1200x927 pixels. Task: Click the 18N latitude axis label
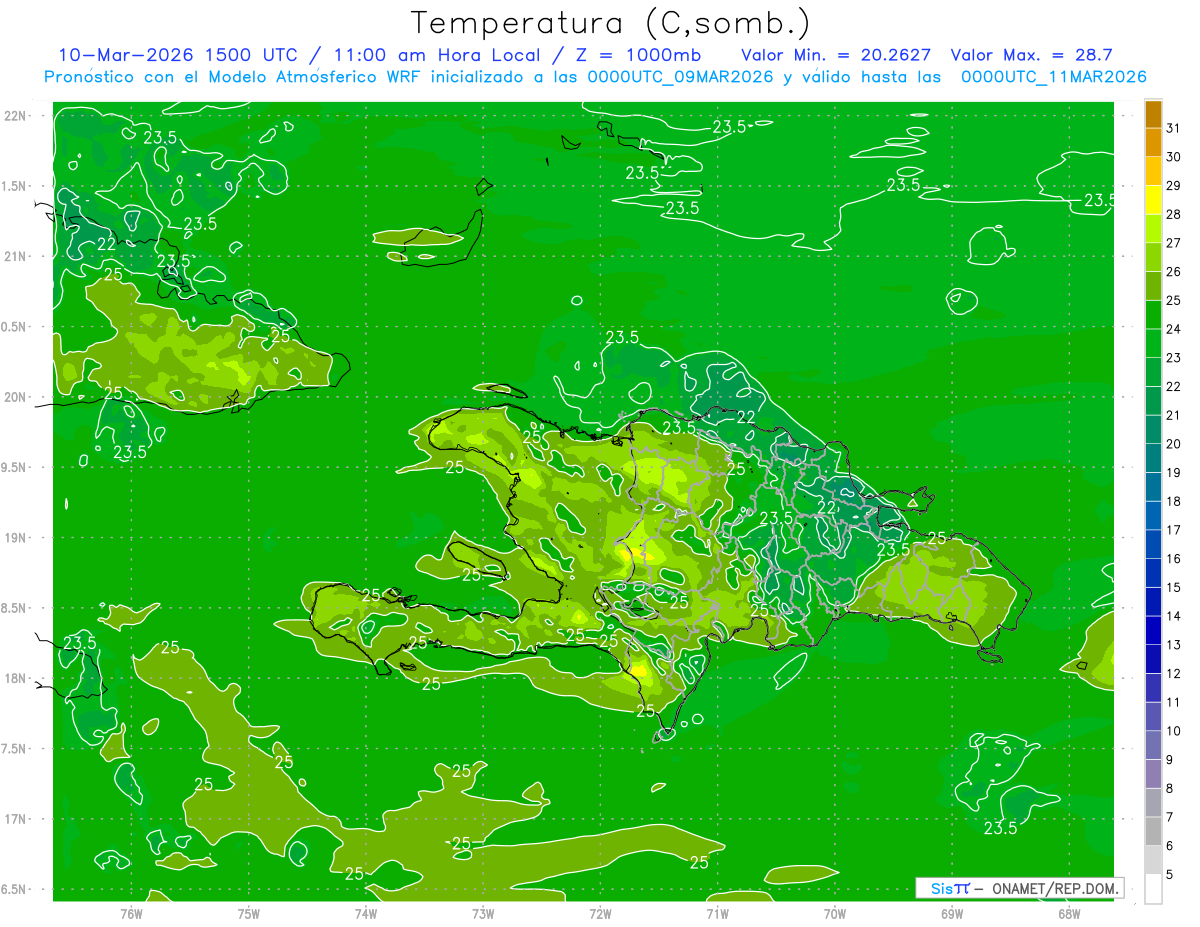tap(14, 679)
